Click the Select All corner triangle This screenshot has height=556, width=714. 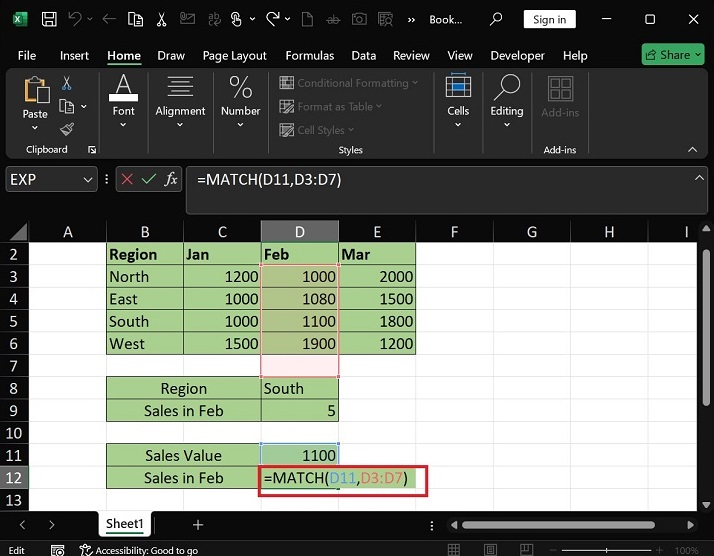tap(18, 232)
